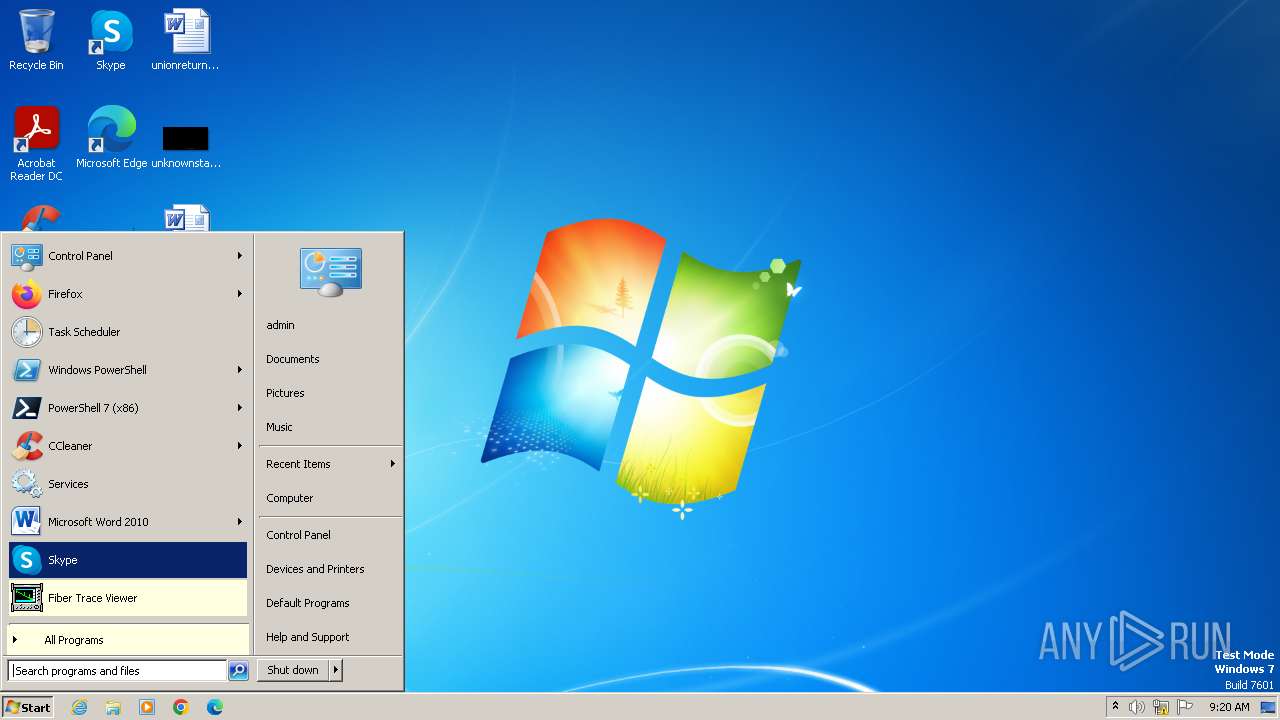The width and height of the screenshot is (1280, 720).
Task: Open Documents from Start menu
Action: coord(330,359)
